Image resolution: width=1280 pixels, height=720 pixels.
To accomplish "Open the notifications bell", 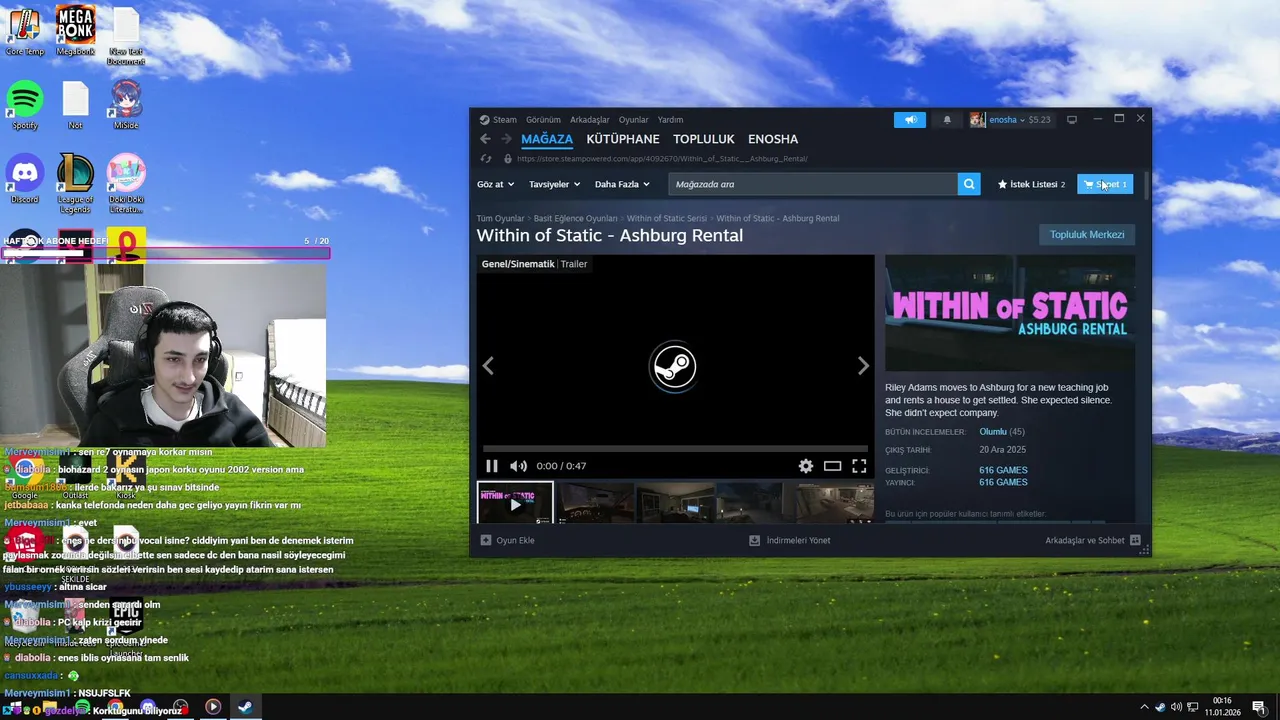I will [x=947, y=120].
